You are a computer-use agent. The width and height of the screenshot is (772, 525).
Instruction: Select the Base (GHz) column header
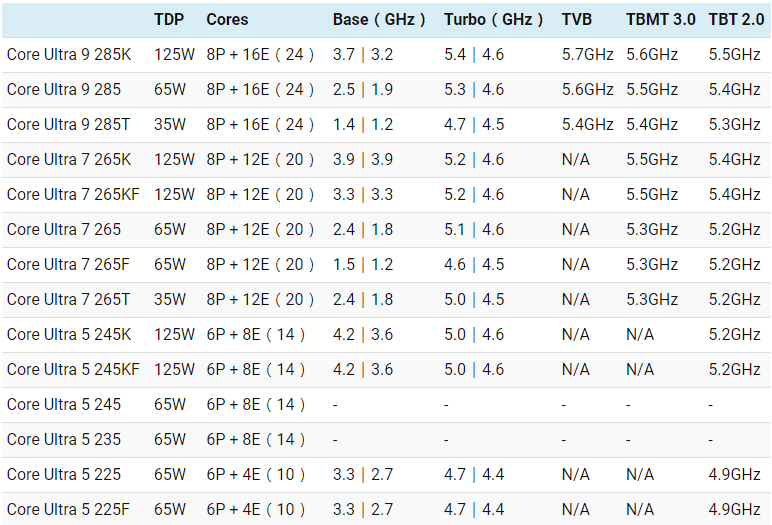[379, 19]
